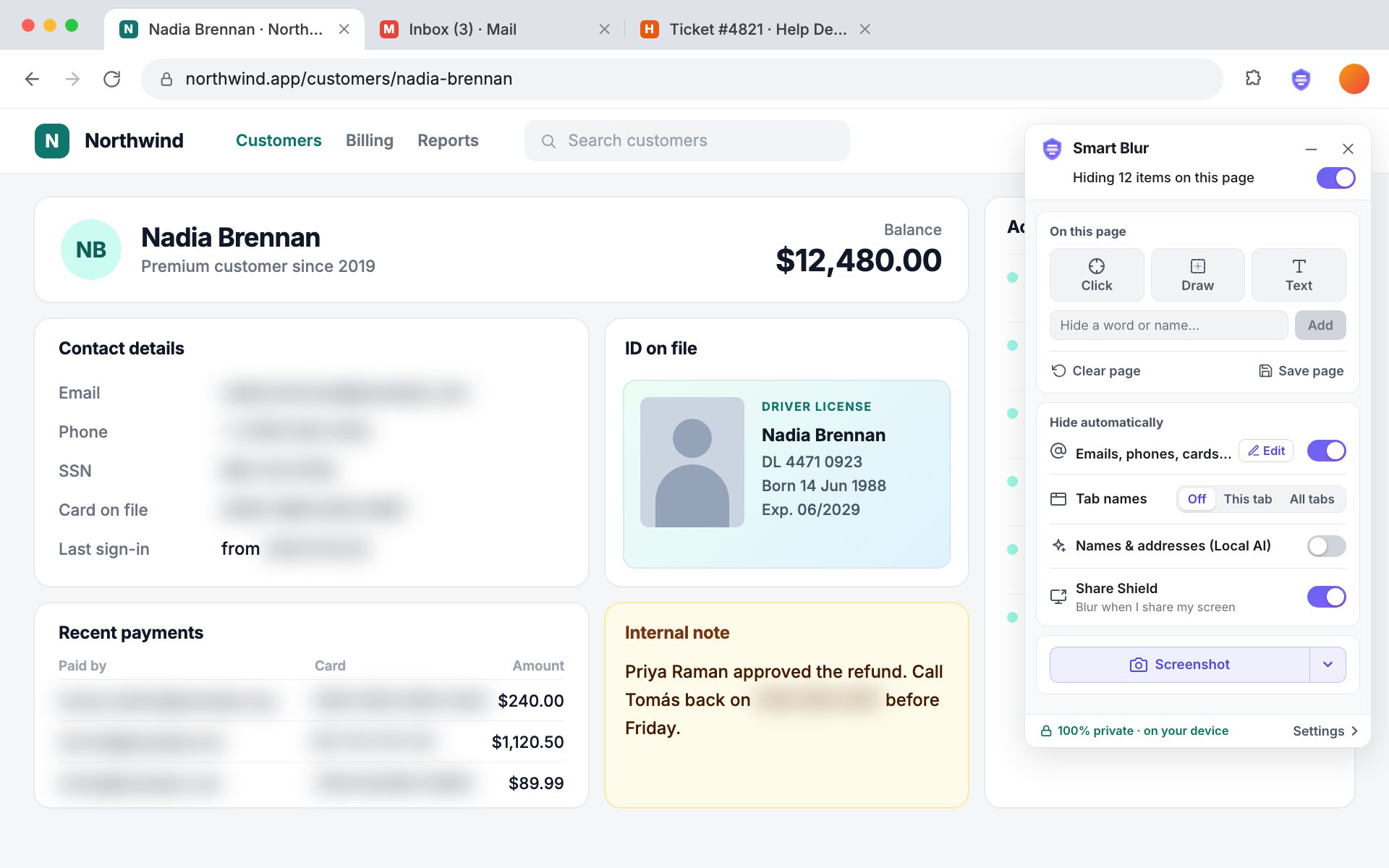
Task: Open the browser profile avatar
Action: click(x=1354, y=79)
